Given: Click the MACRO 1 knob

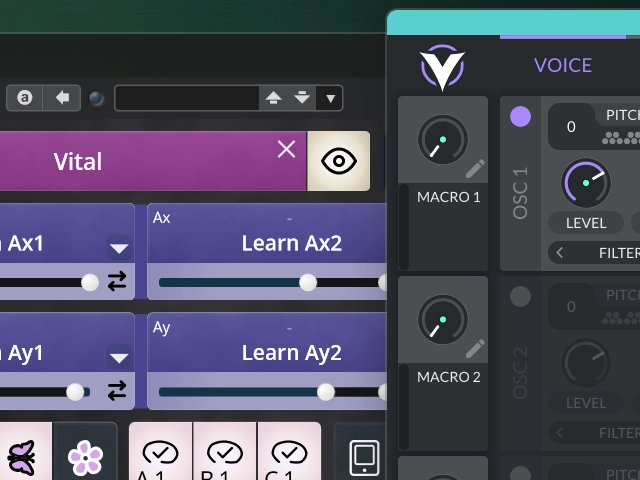Looking at the screenshot, I should 442,140.
